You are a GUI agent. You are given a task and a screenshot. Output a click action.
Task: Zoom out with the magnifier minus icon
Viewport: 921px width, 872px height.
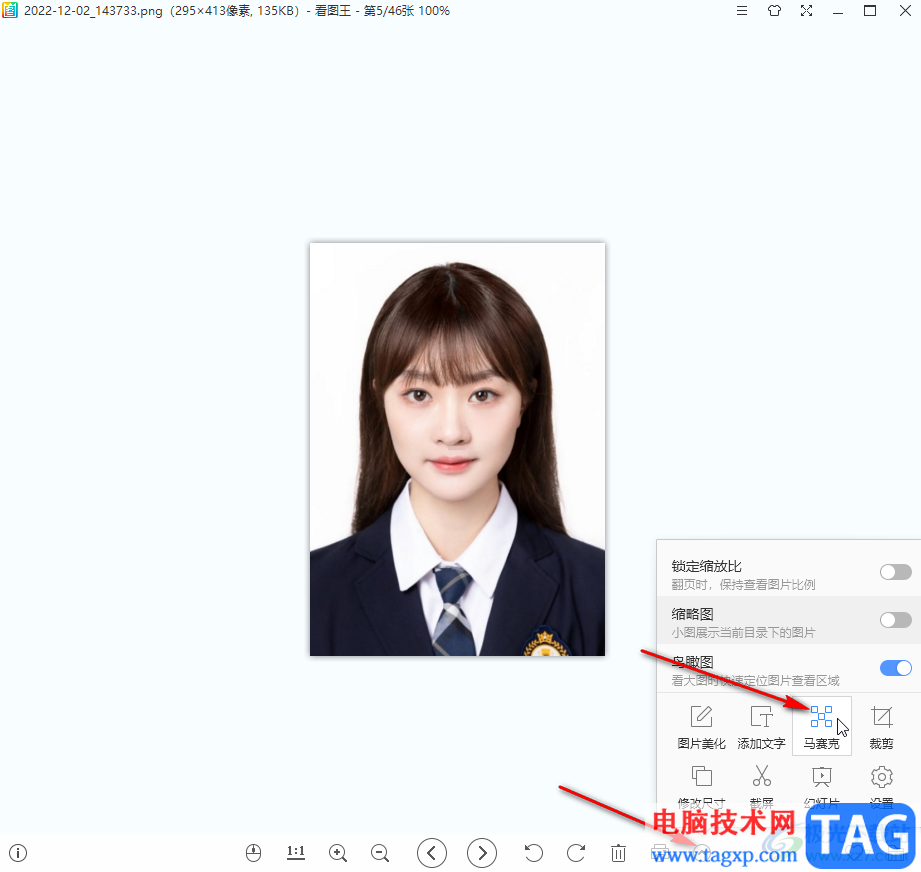pyautogui.click(x=380, y=853)
